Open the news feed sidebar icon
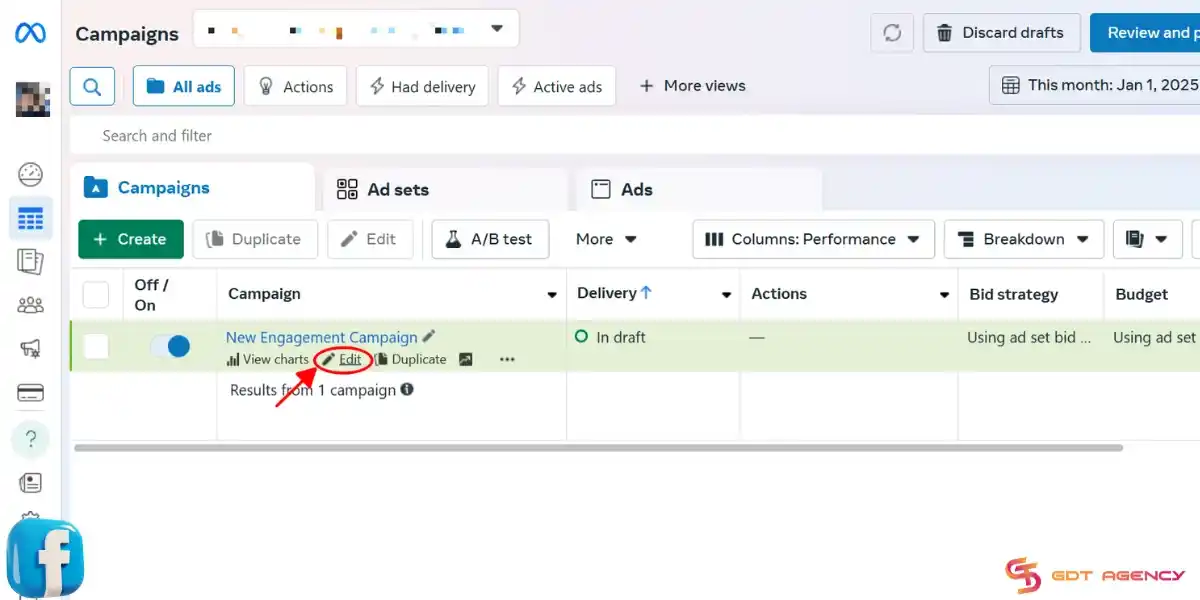This screenshot has width=1200, height=600. (x=31, y=483)
